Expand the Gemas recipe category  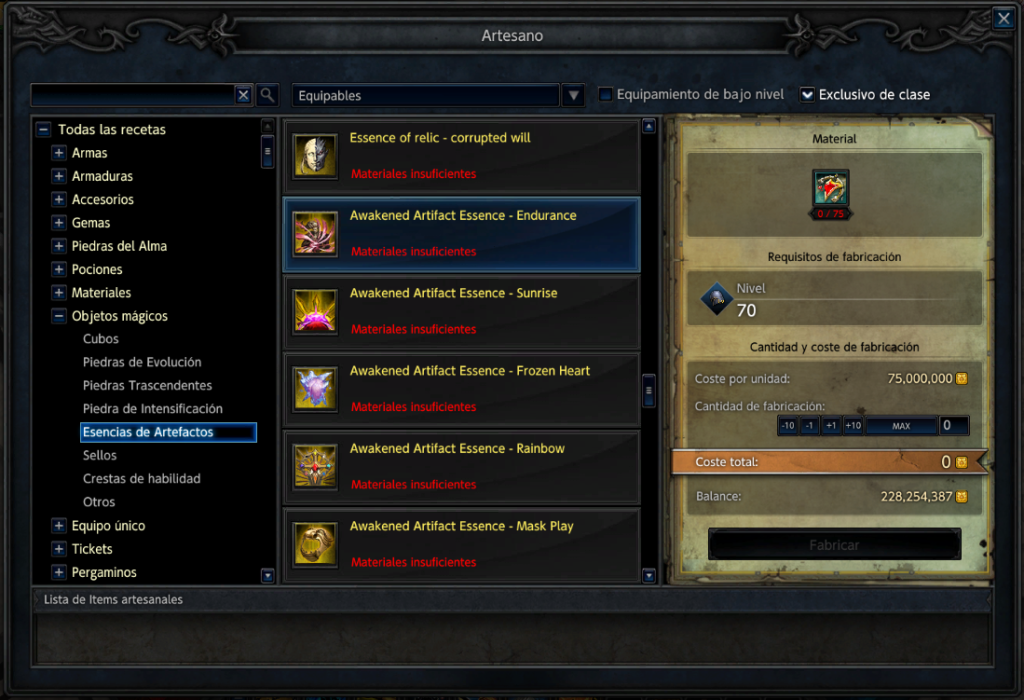[59, 223]
